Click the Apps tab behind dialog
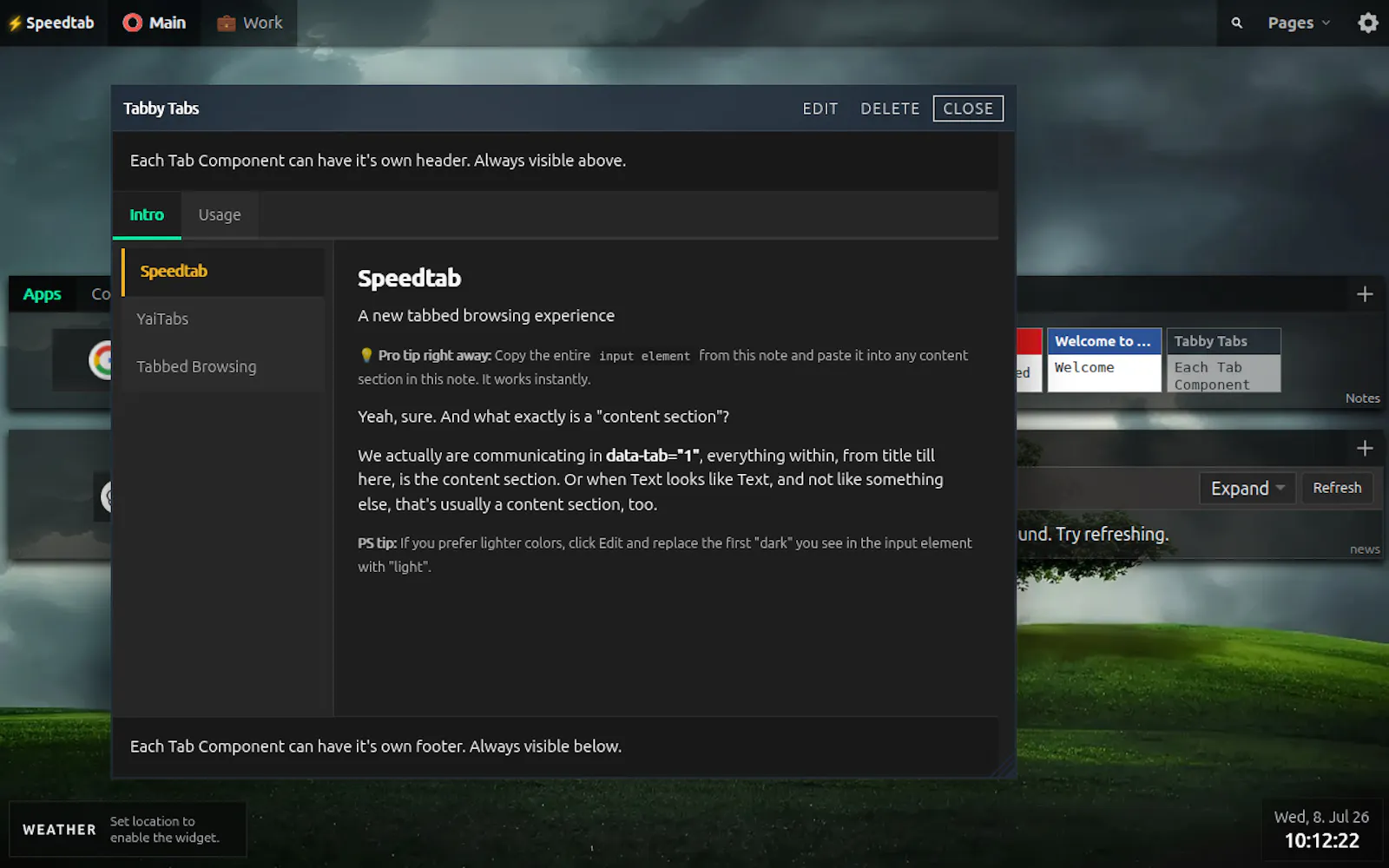Viewport: 1389px width, 868px height. click(x=43, y=294)
